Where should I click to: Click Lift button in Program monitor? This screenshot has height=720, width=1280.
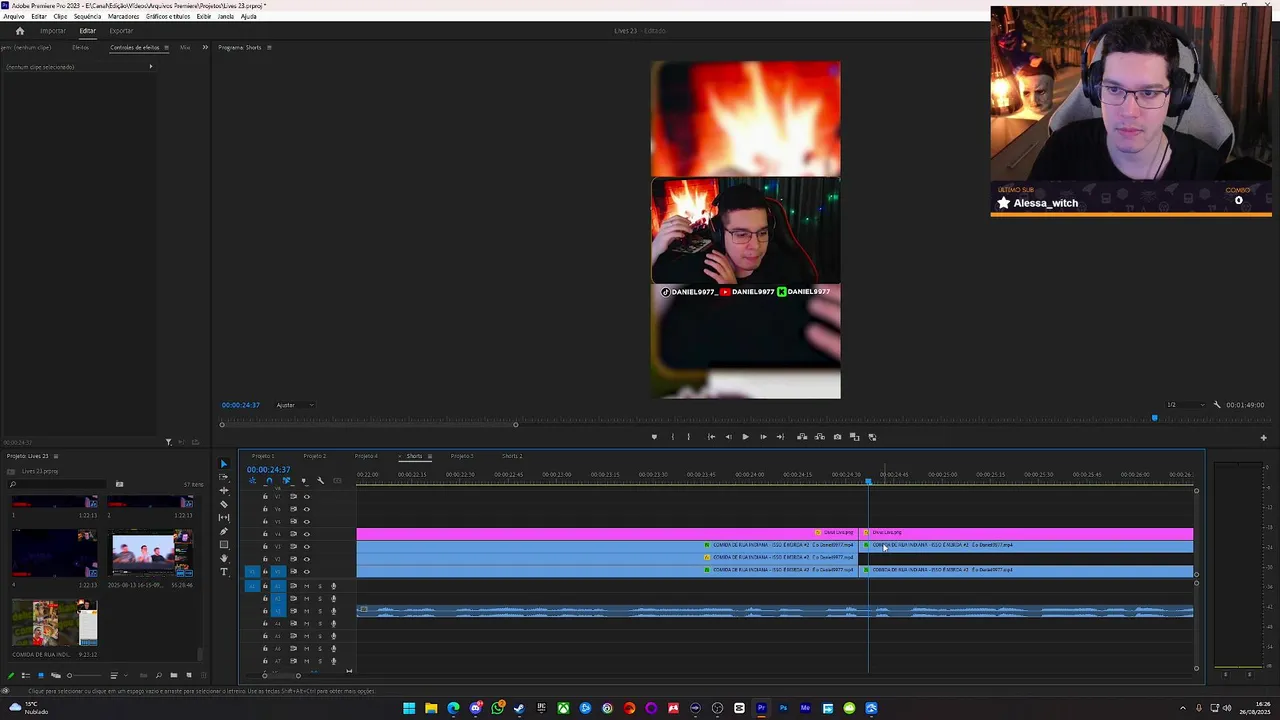click(802, 437)
